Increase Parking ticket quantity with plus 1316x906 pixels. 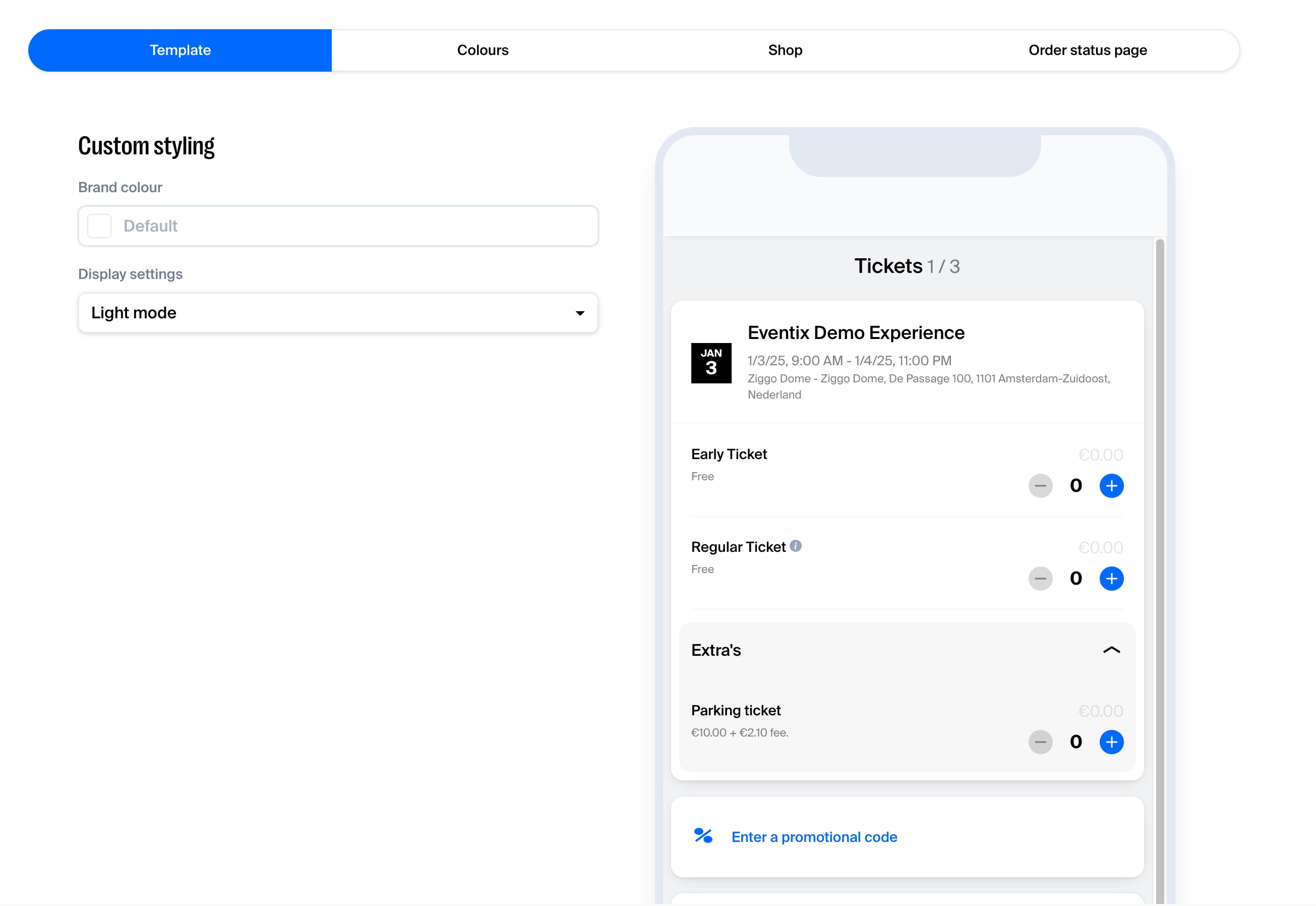1111,742
